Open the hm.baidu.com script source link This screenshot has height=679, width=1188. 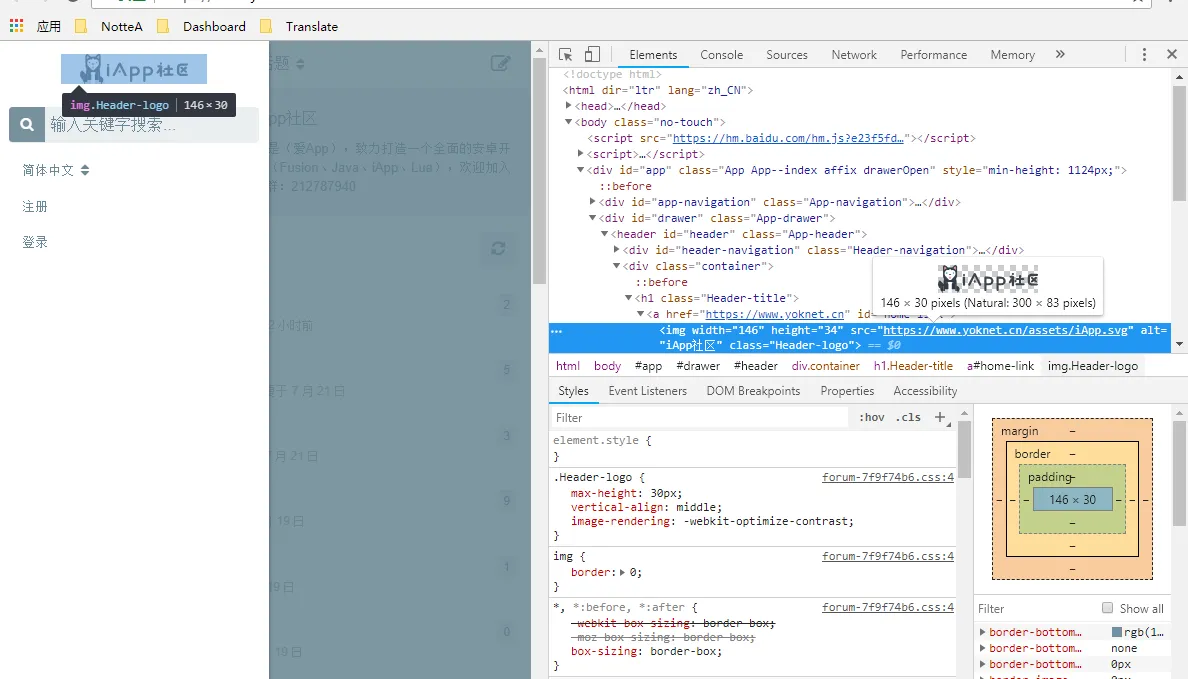point(788,138)
